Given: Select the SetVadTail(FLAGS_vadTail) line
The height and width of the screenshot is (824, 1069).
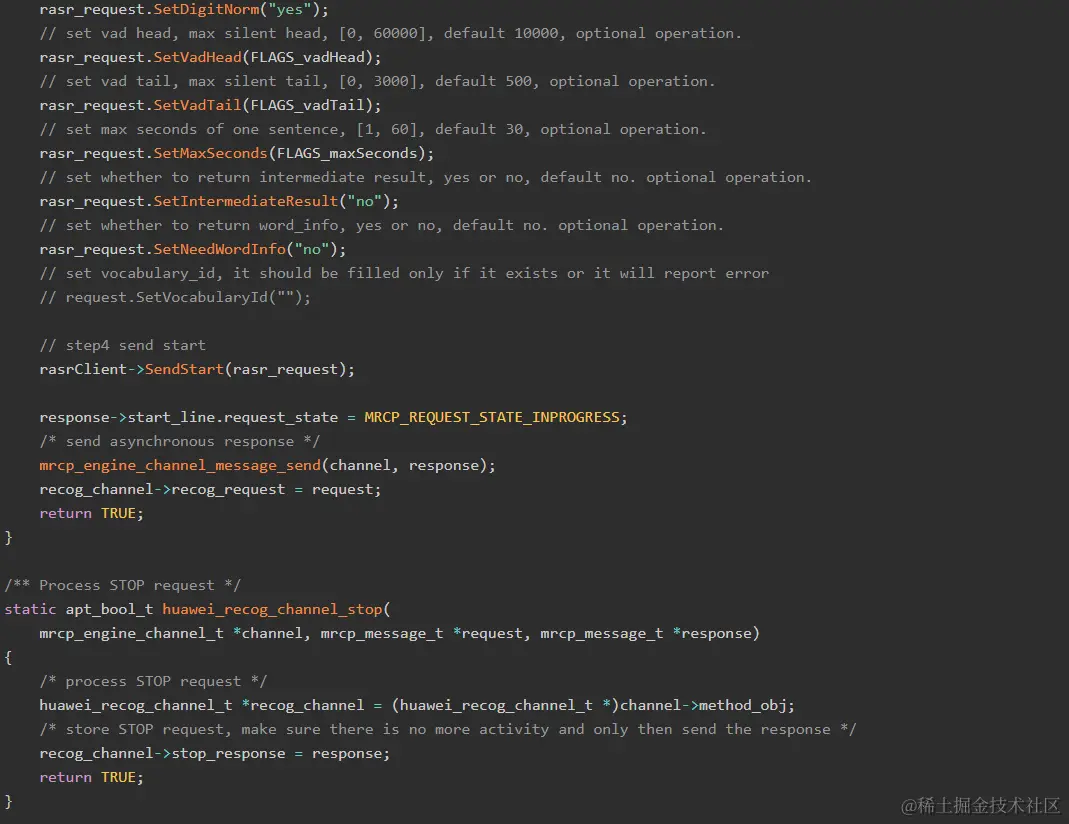Looking at the screenshot, I should coord(210,106).
